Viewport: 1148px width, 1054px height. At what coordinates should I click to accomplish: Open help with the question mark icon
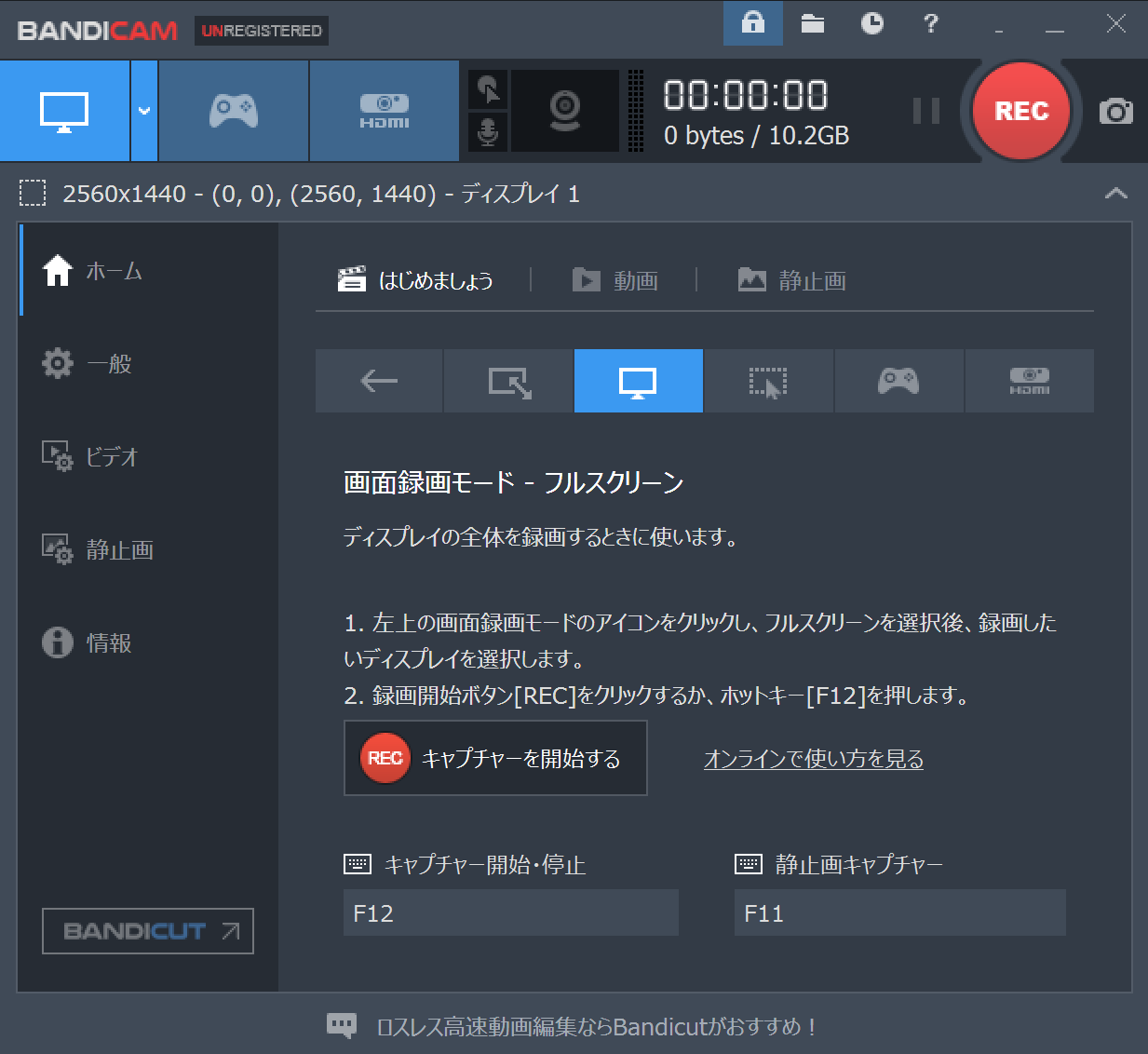click(x=930, y=23)
